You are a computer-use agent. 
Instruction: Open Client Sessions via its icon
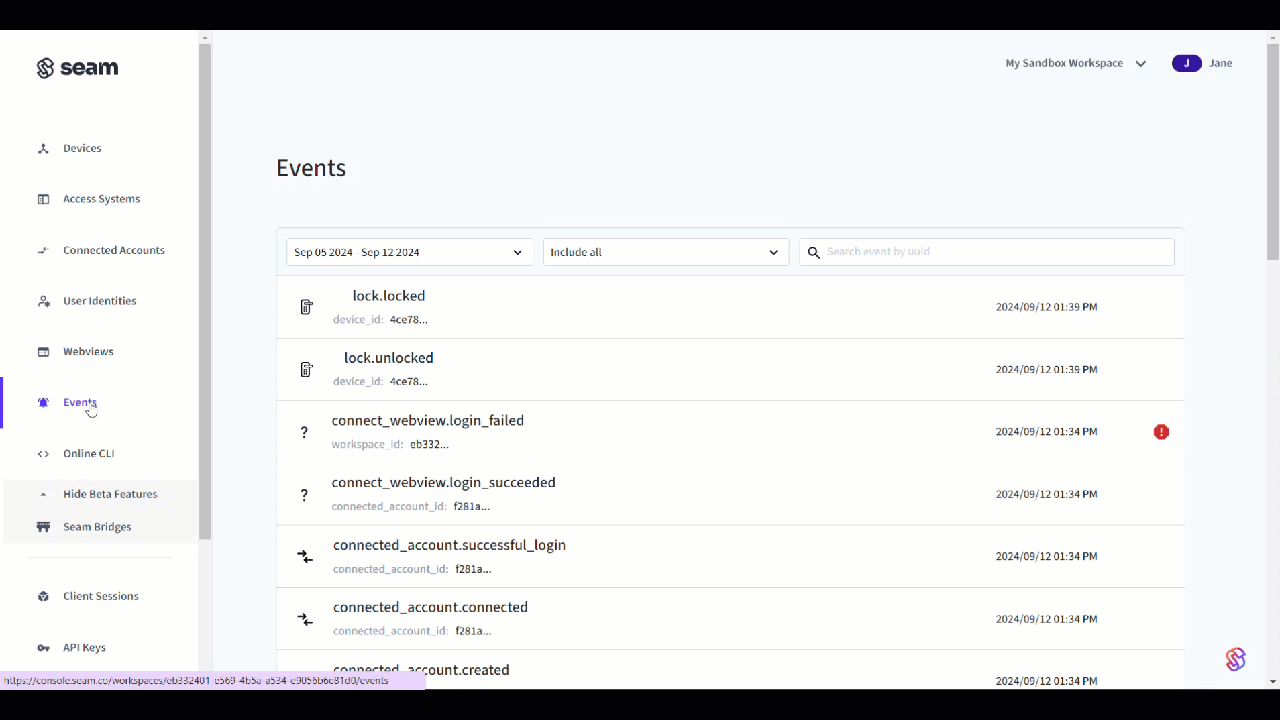43,596
